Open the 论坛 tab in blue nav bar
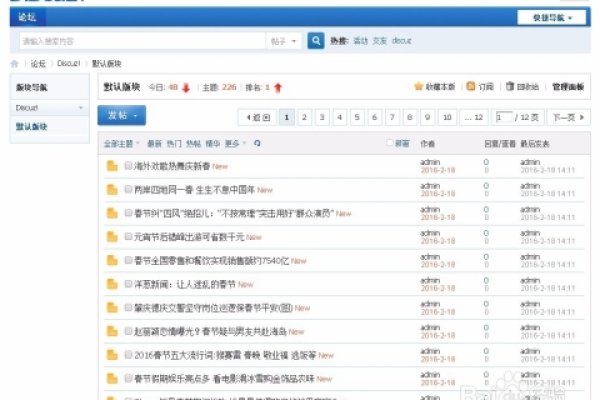The height and width of the screenshot is (400, 600). pos(27,17)
